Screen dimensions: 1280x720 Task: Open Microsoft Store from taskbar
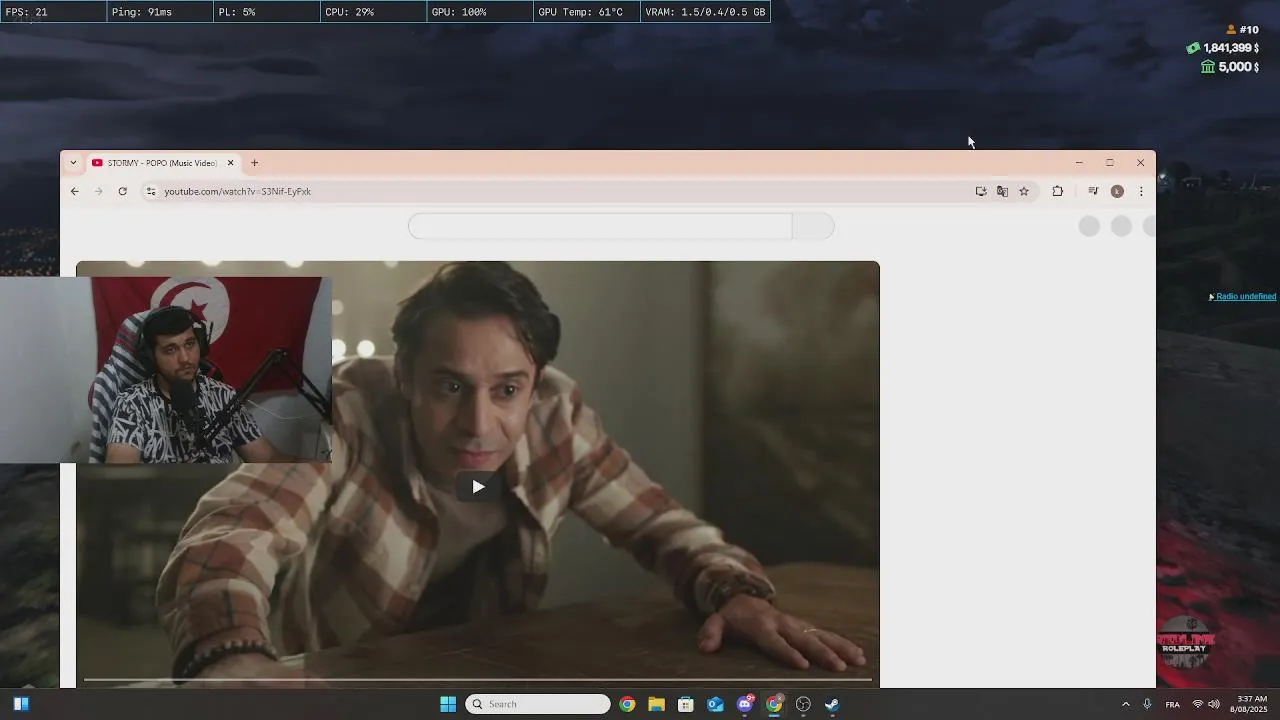tap(686, 704)
